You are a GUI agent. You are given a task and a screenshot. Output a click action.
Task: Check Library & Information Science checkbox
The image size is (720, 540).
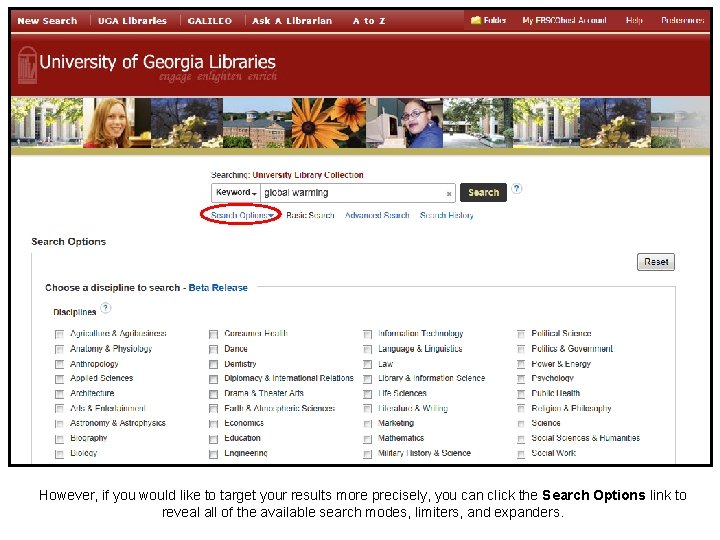(367, 379)
